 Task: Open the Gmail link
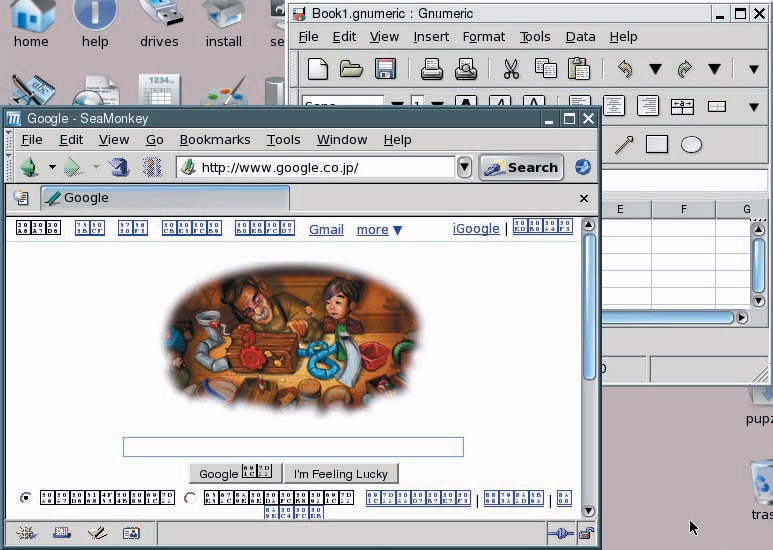point(326,230)
